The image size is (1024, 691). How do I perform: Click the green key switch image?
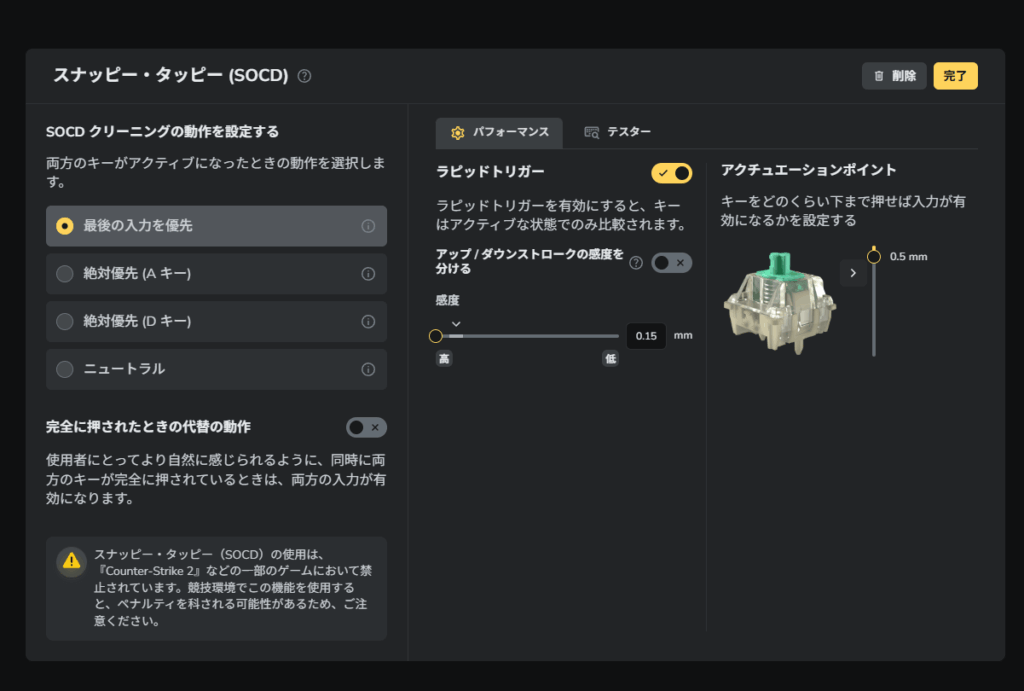coord(780,299)
